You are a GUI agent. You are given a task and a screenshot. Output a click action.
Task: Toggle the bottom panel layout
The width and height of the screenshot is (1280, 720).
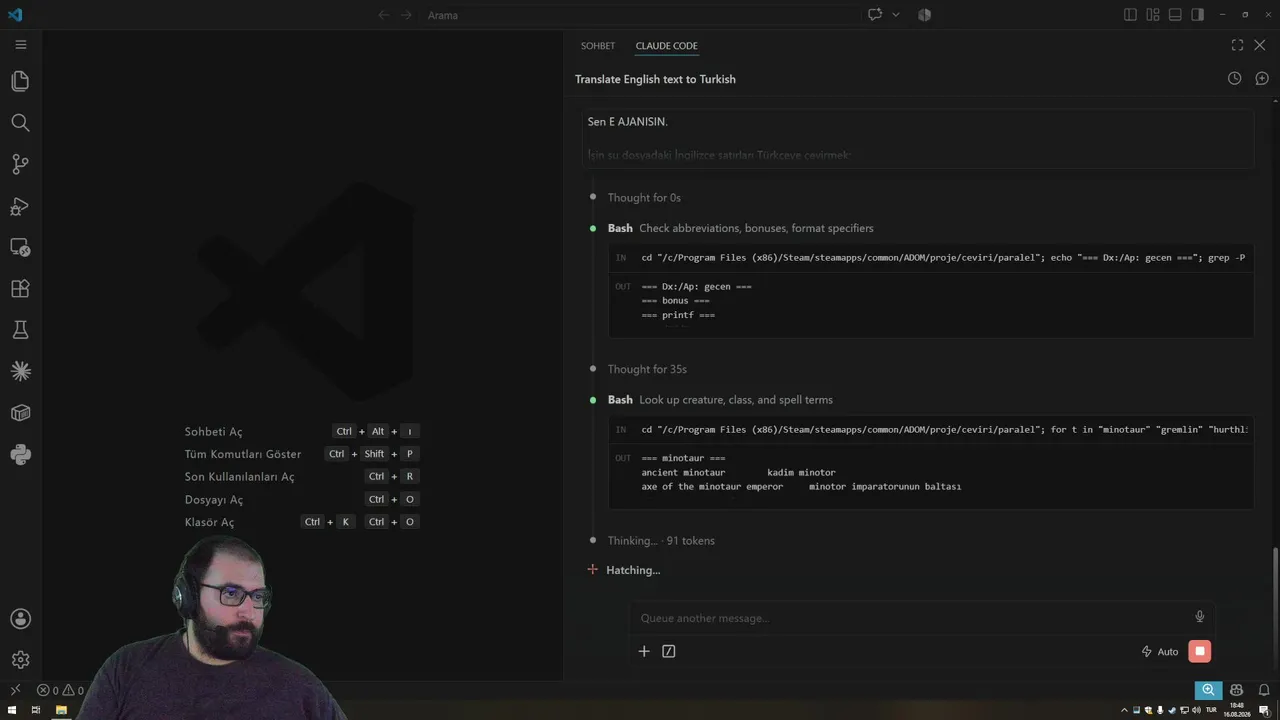point(1175,15)
